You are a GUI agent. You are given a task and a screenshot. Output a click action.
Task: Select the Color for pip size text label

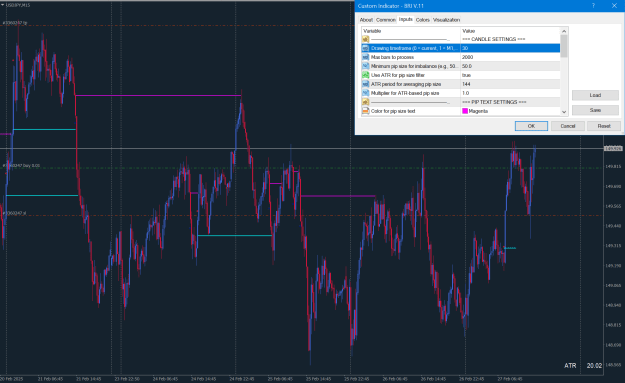393,111
